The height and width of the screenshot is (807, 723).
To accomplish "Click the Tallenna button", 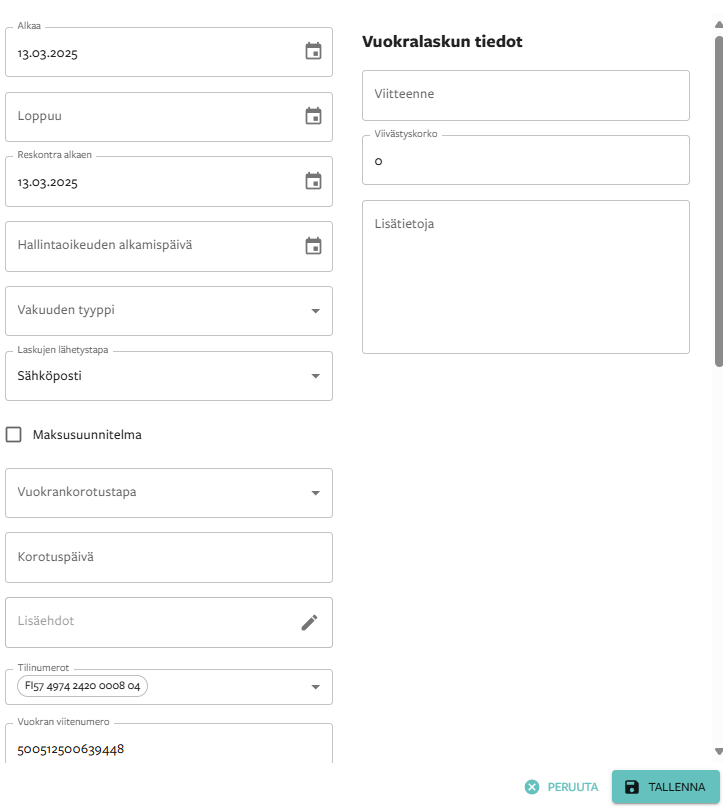I will pyautogui.click(x=665, y=787).
